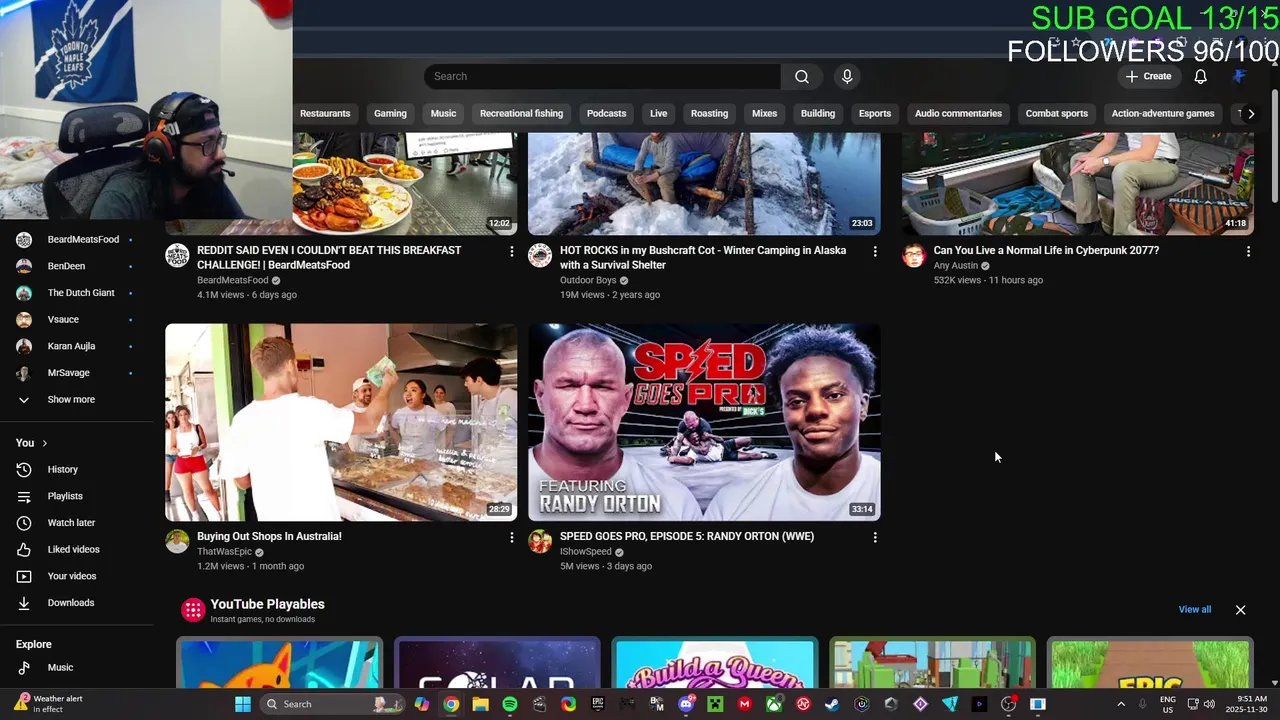Viewport: 1280px width, 720px height.
Task: Select the Recreational fishing chip
Action: [521, 114]
